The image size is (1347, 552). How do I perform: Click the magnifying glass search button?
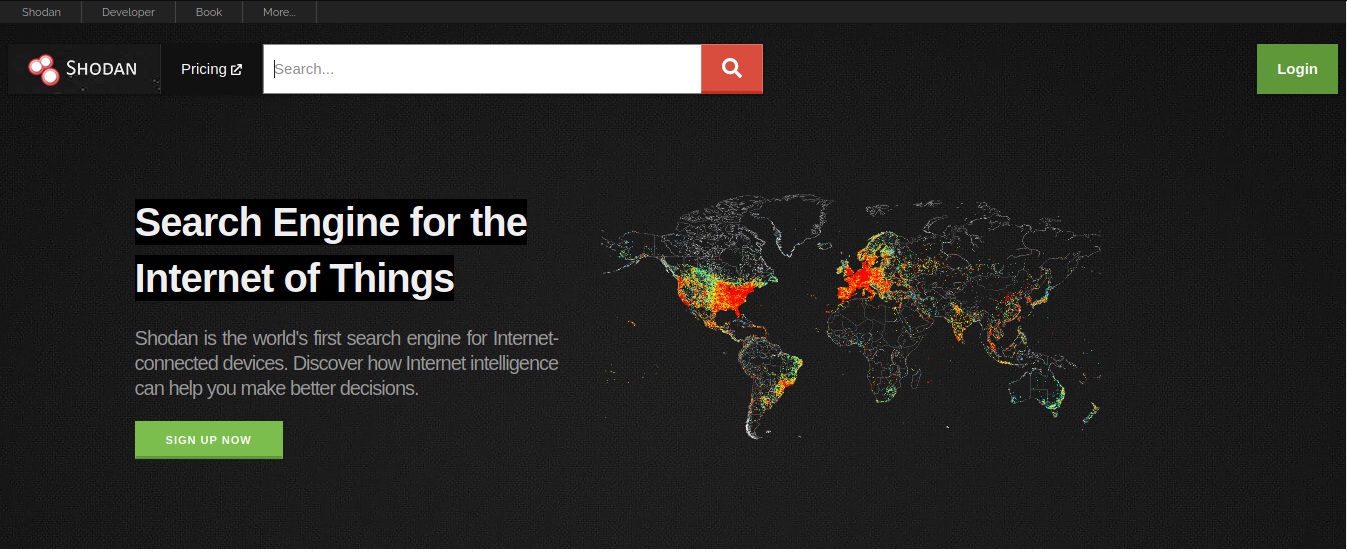pos(732,69)
